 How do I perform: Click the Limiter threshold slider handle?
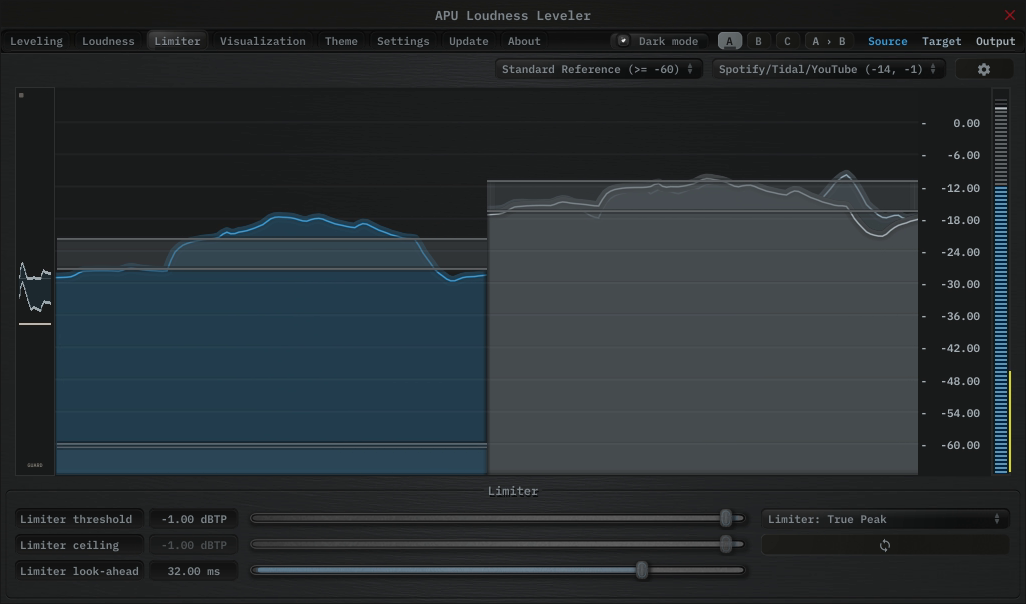(x=727, y=518)
